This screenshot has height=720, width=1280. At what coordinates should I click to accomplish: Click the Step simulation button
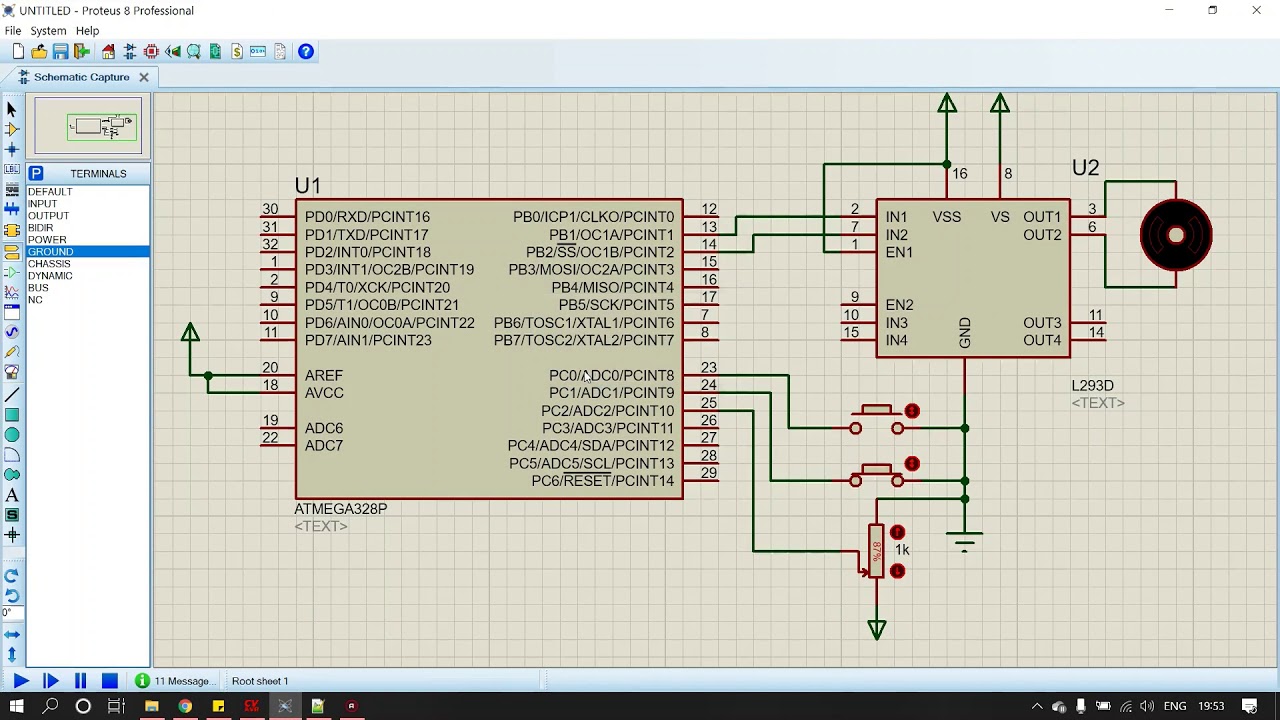click(50, 681)
